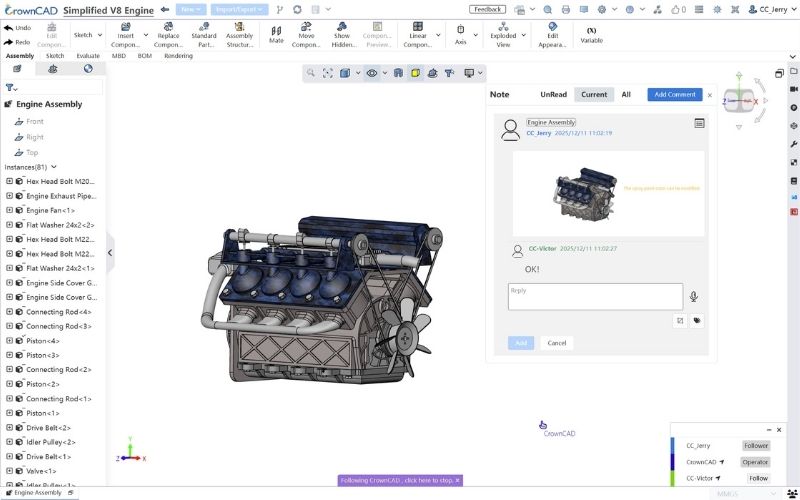Image resolution: width=800 pixels, height=500 pixels.
Task: Switch to the Evaluate tab
Action: [x=88, y=56]
